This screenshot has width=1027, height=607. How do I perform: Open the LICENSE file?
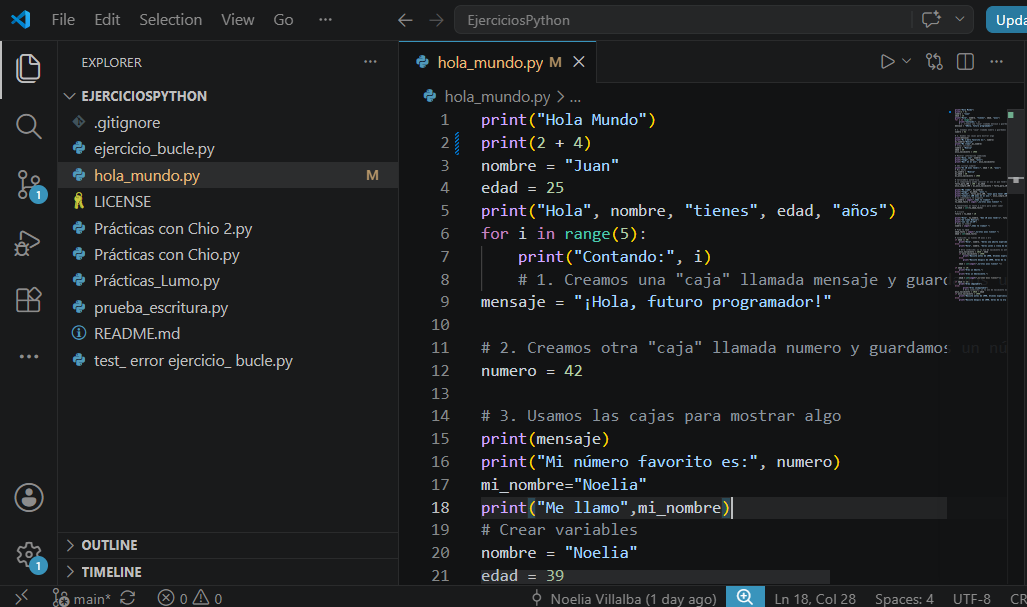[229, 202]
